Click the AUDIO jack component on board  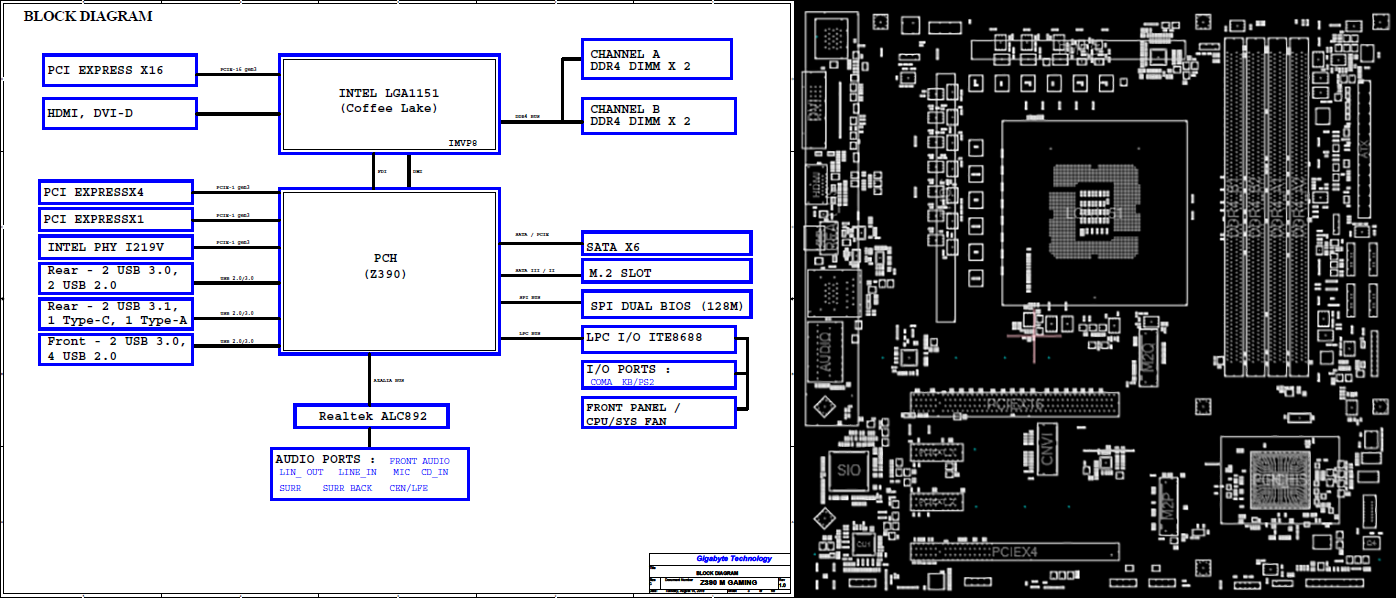pos(827,350)
